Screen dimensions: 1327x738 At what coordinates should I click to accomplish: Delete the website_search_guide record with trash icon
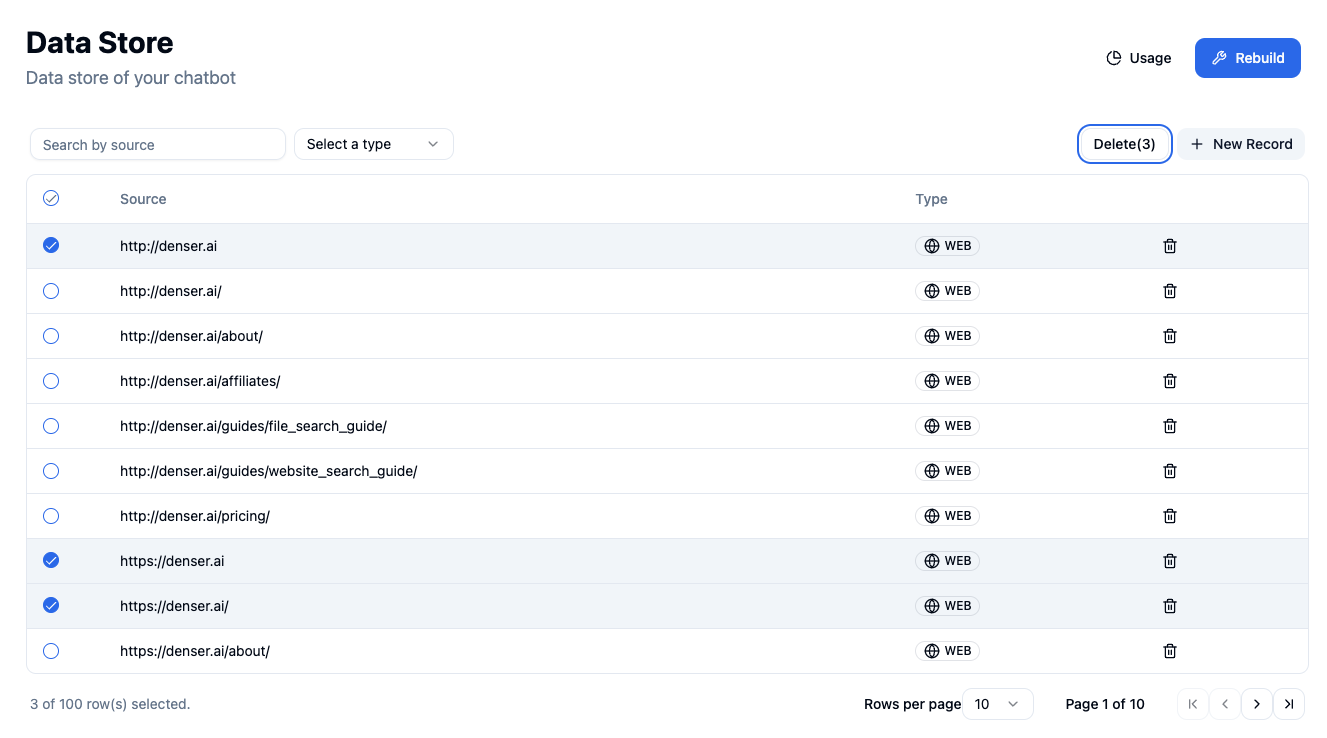tap(1169, 471)
